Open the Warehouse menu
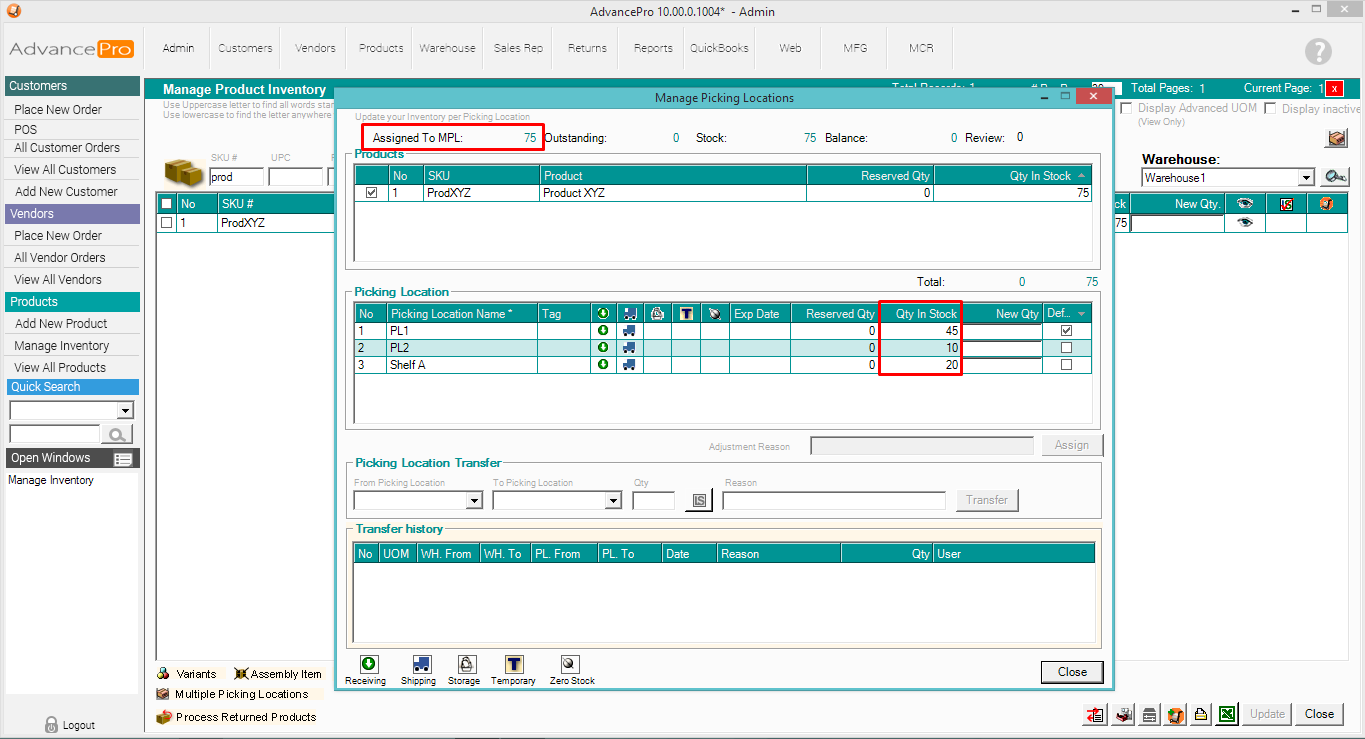 pos(447,48)
